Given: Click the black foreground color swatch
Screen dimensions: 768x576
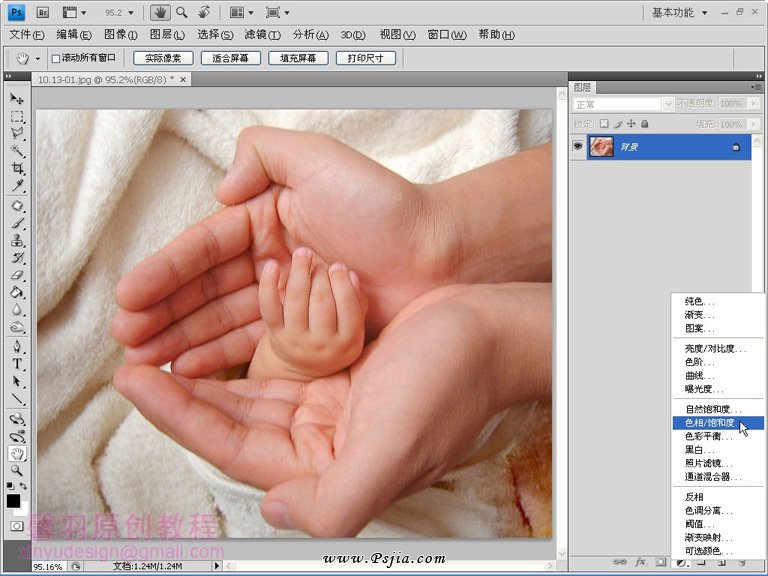Looking at the screenshot, I should (x=13, y=500).
